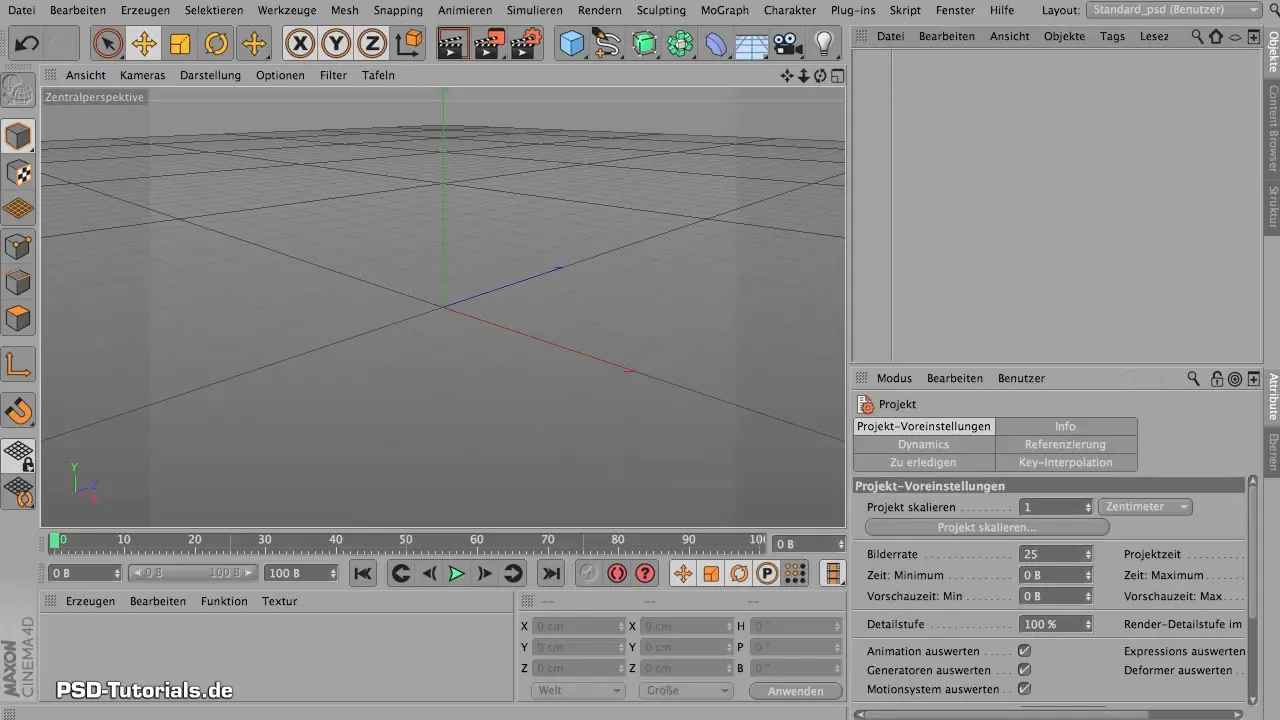Toggle X axis lock
Image resolution: width=1280 pixels, height=720 pixels.
(300, 44)
